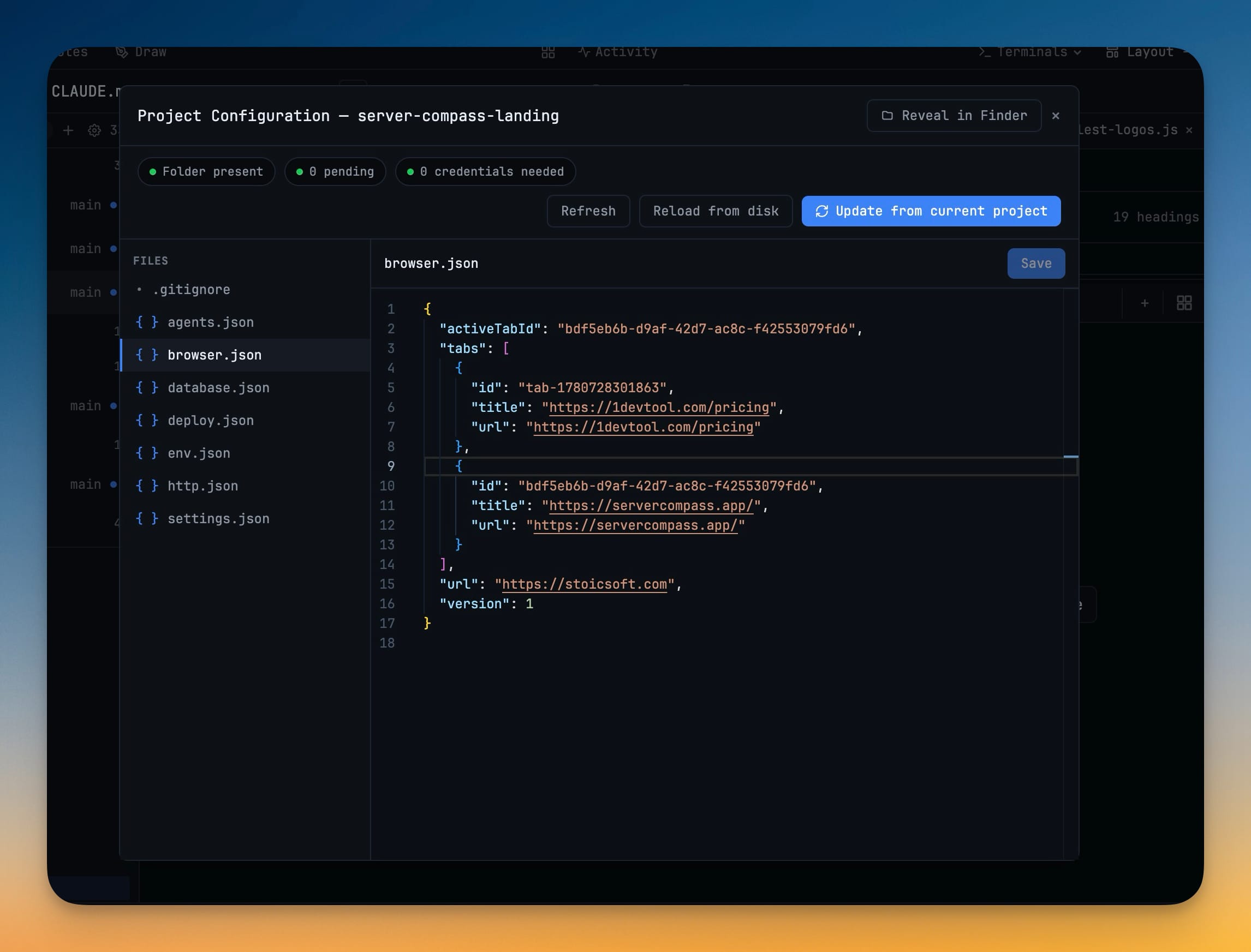Click the grid layout icon in right background panel
Screen dimensions: 1251x952
pos(1184,303)
